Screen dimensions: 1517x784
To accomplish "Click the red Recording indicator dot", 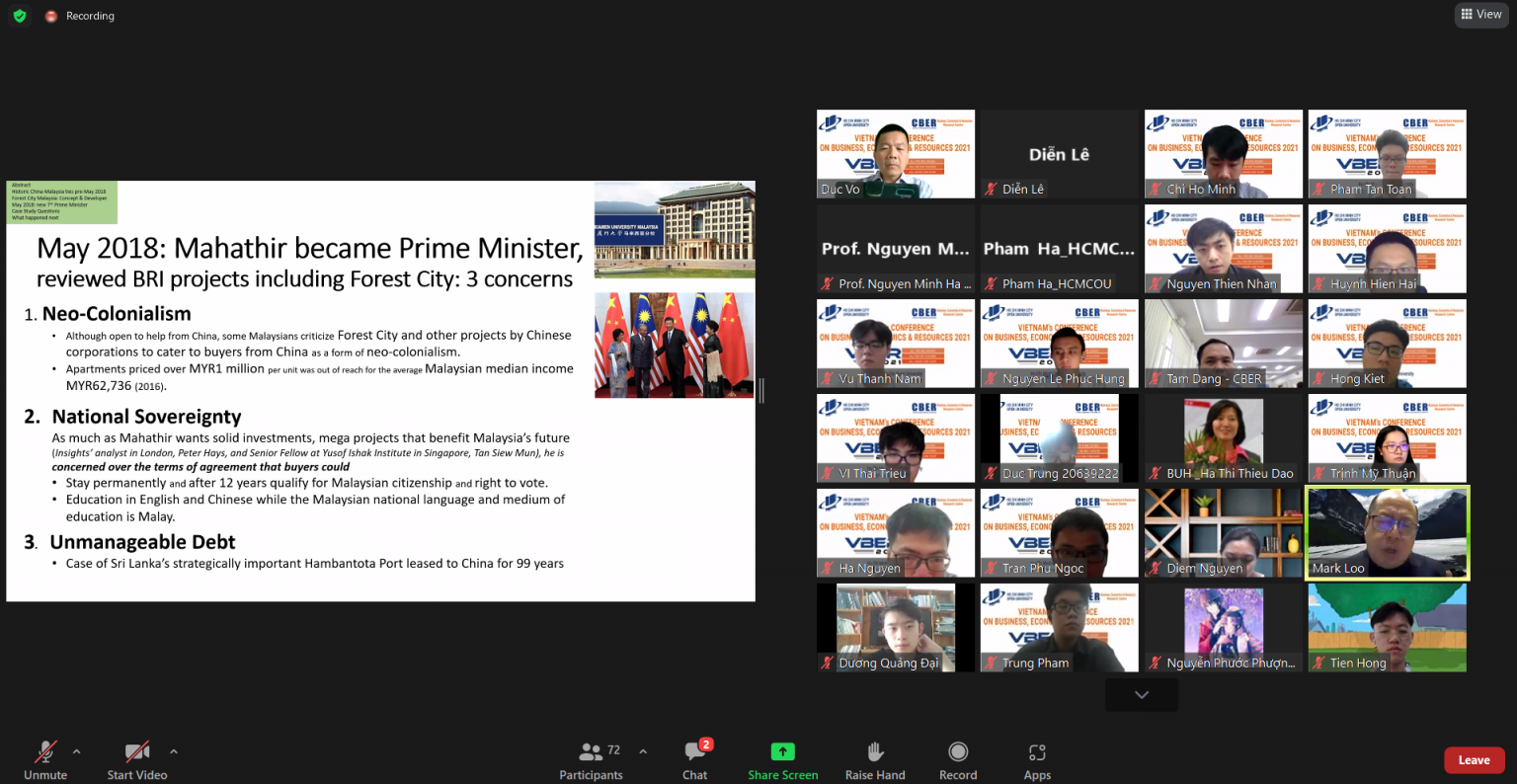I will (51, 17).
